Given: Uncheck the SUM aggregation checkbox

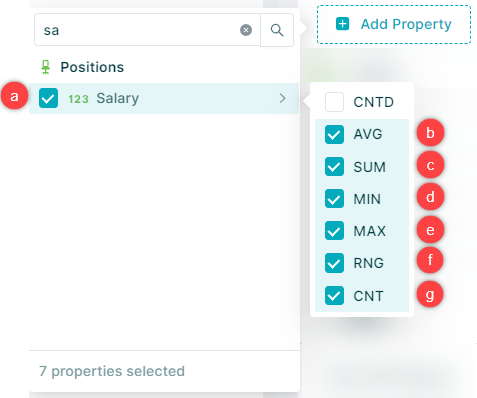Looking at the screenshot, I should coord(334,166).
